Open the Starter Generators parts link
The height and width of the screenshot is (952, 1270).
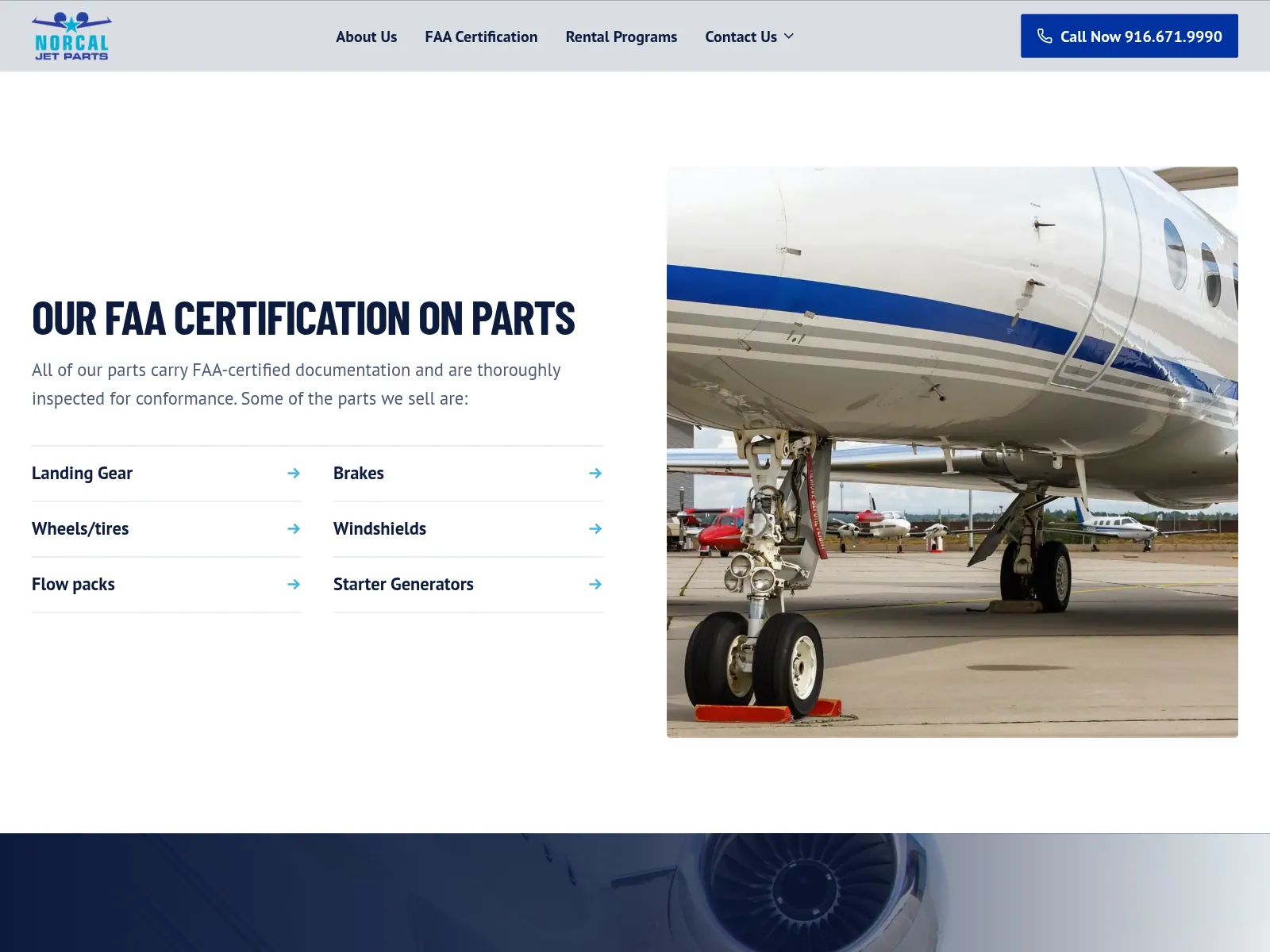click(468, 585)
